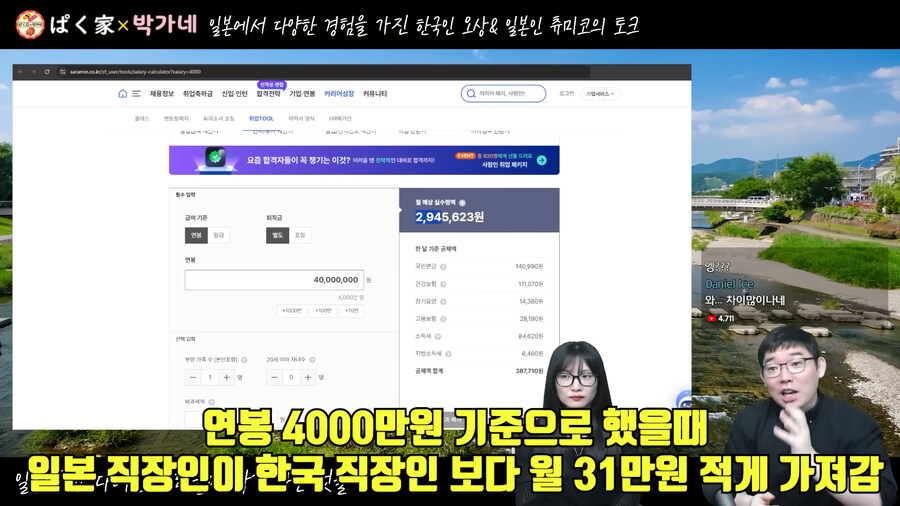Click the 사람인 취업 패키지 banner

coord(364,160)
